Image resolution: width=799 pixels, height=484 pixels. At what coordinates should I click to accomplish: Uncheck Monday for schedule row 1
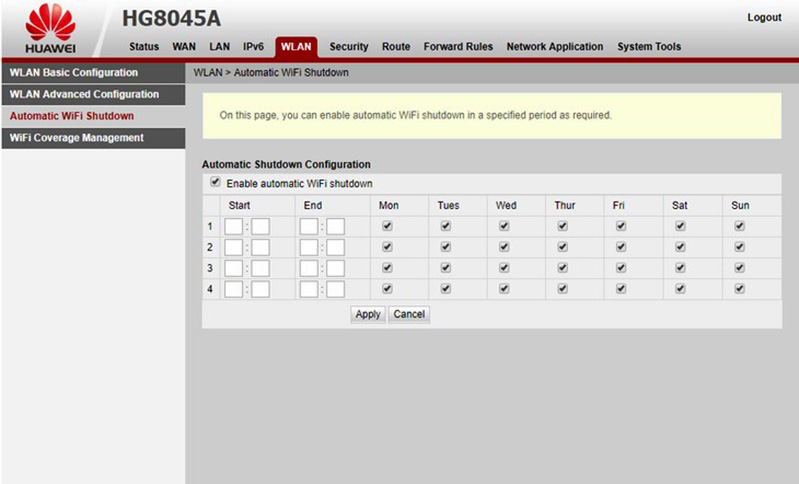(x=387, y=226)
